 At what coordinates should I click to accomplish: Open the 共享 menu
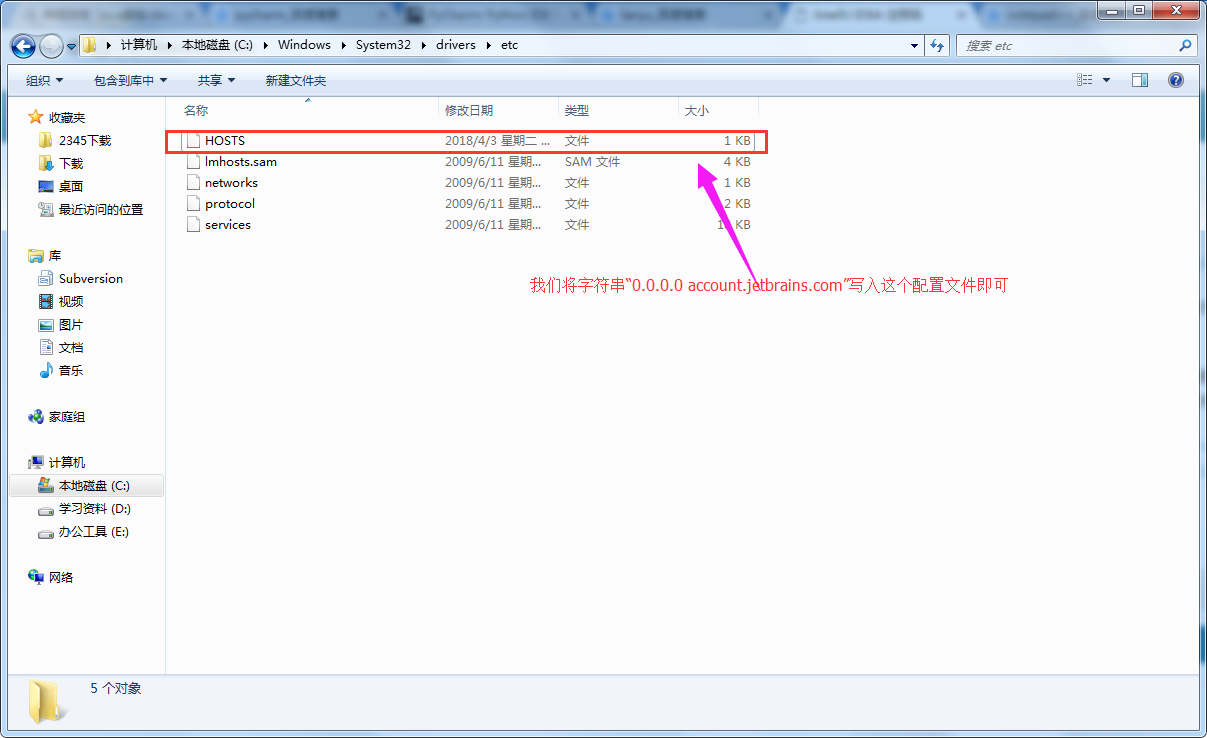(216, 80)
